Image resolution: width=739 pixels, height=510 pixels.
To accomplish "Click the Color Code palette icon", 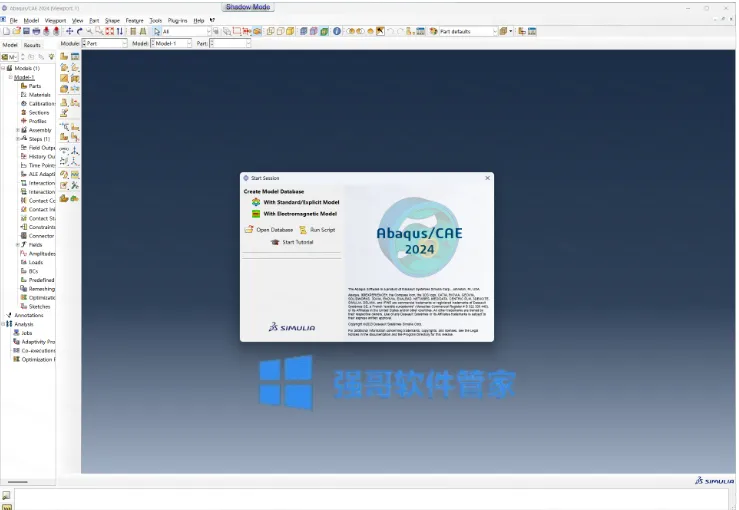I will click(433, 31).
